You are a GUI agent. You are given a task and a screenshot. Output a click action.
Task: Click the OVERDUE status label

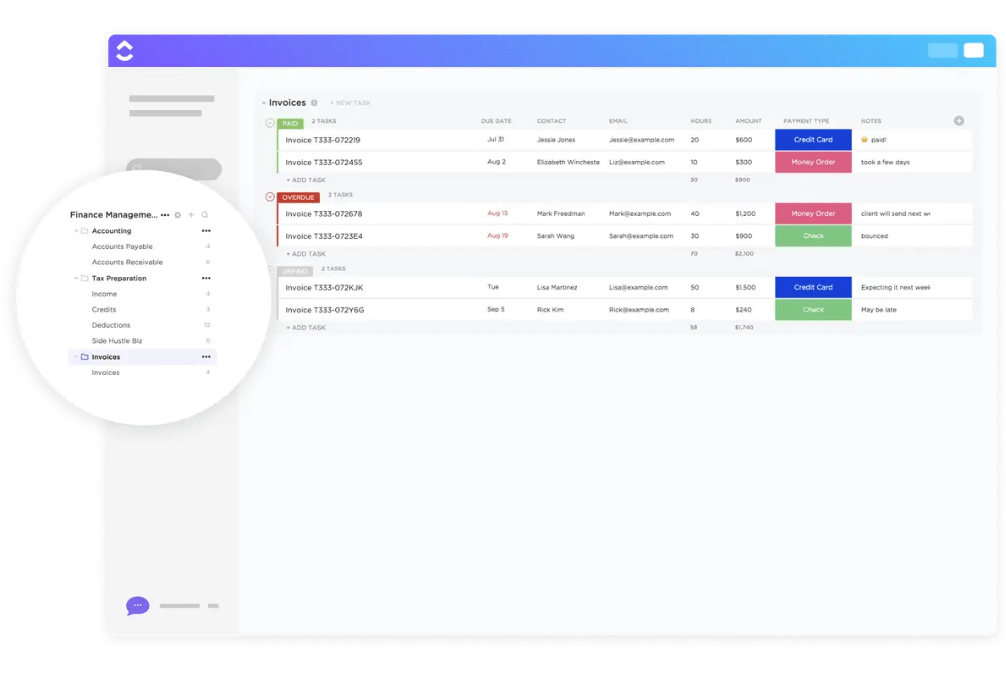[x=298, y=197]
